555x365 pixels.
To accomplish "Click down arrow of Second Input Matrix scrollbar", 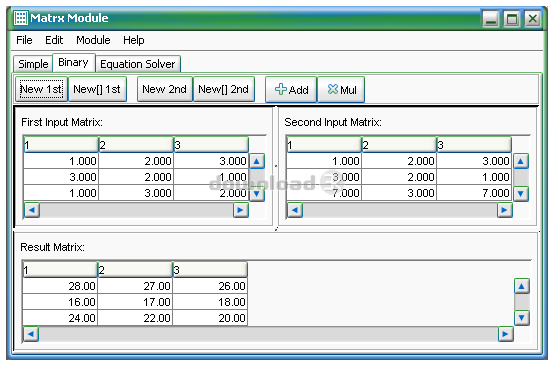I will pos(521,194).
